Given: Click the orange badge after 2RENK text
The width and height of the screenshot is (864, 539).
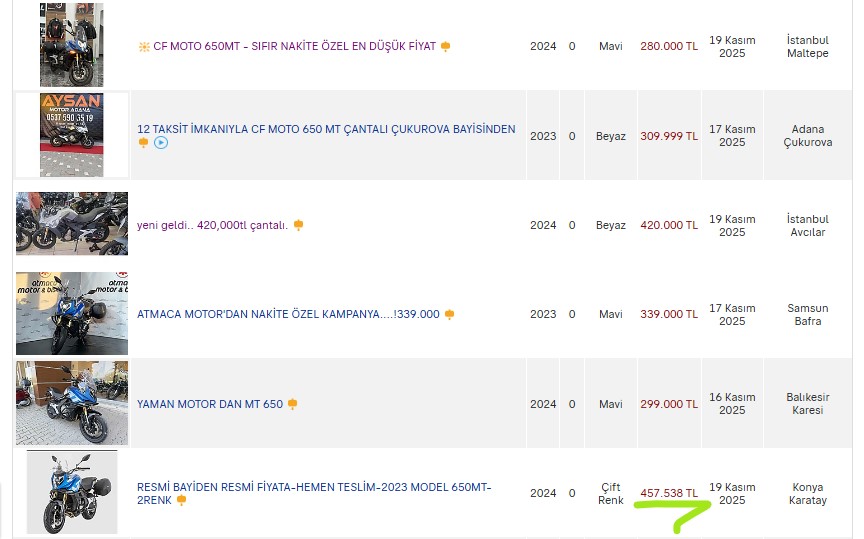Looking at the screenshot, I should click(x=181, y=500).
